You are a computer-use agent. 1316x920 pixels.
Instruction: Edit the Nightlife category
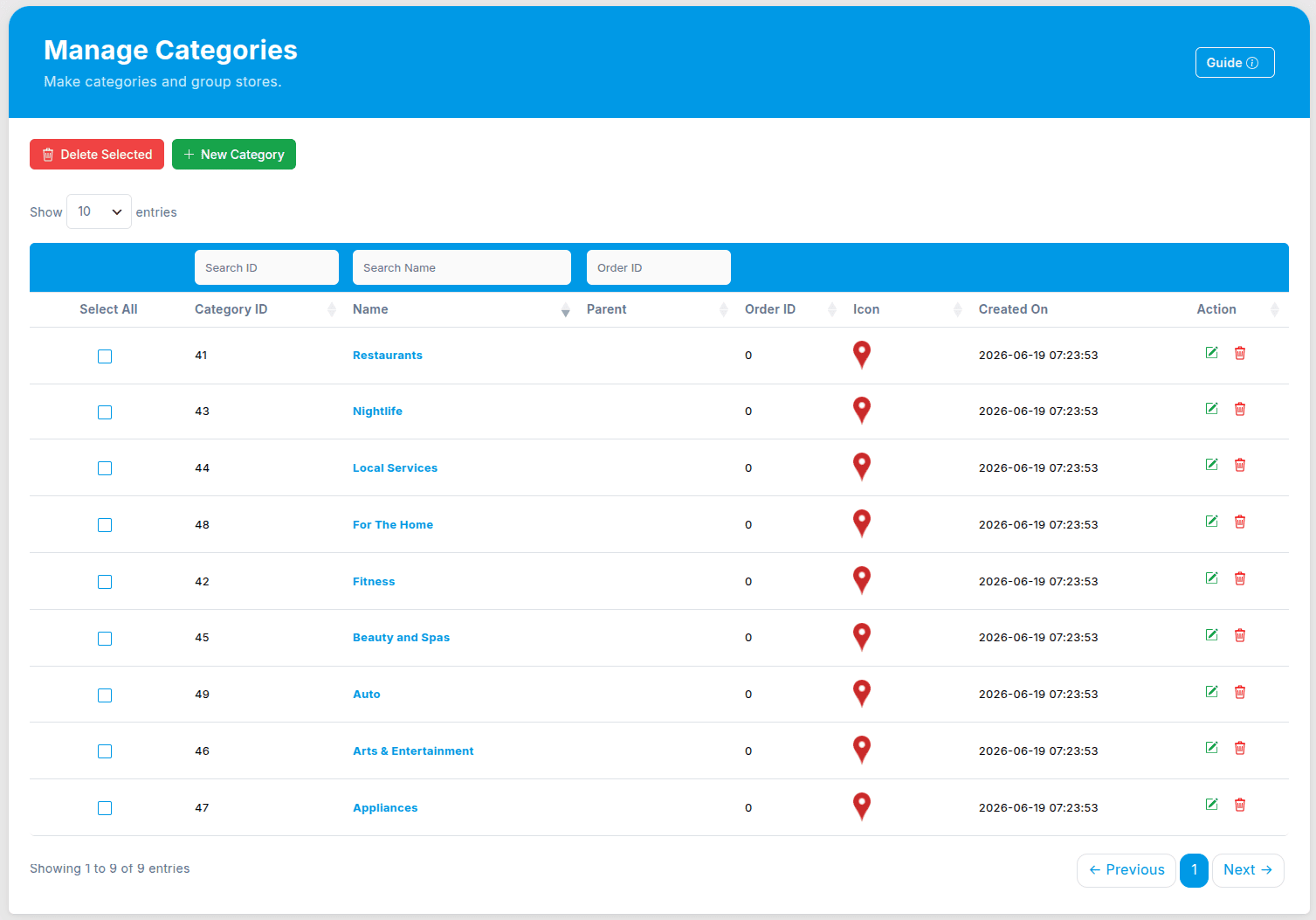point(1211,409)
